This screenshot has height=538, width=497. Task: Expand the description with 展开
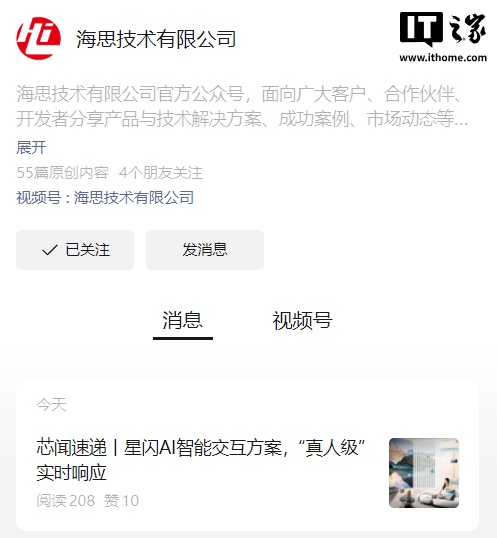pyautogui.click(x=31, y=148)
